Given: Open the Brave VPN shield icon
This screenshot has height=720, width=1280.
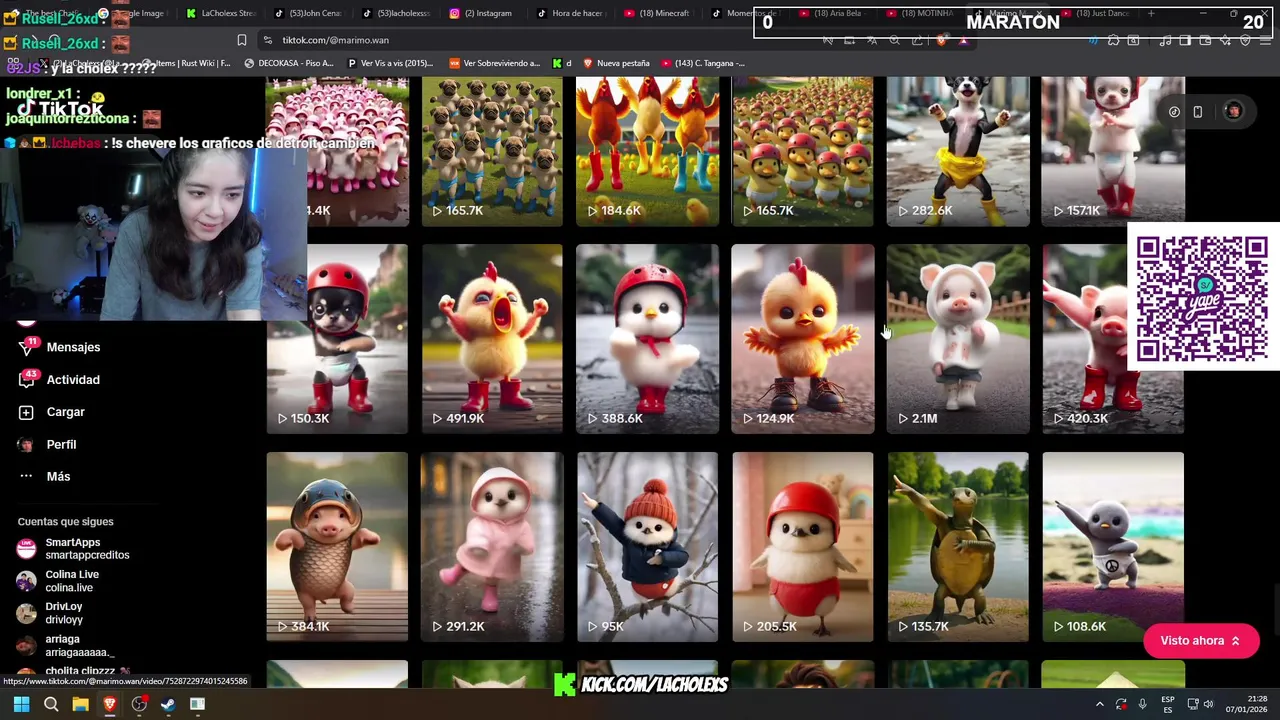Looking at the screenshot, I should point(1245,40).
